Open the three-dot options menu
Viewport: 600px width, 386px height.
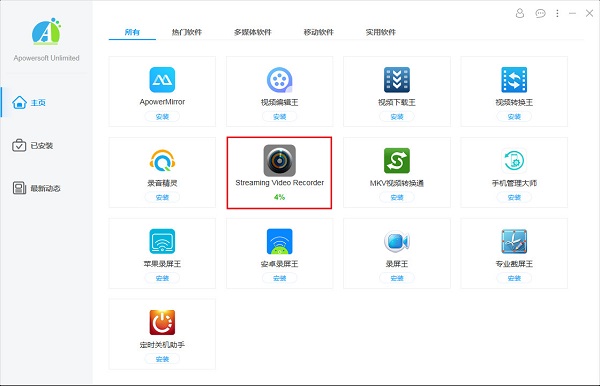coord(557,13)
